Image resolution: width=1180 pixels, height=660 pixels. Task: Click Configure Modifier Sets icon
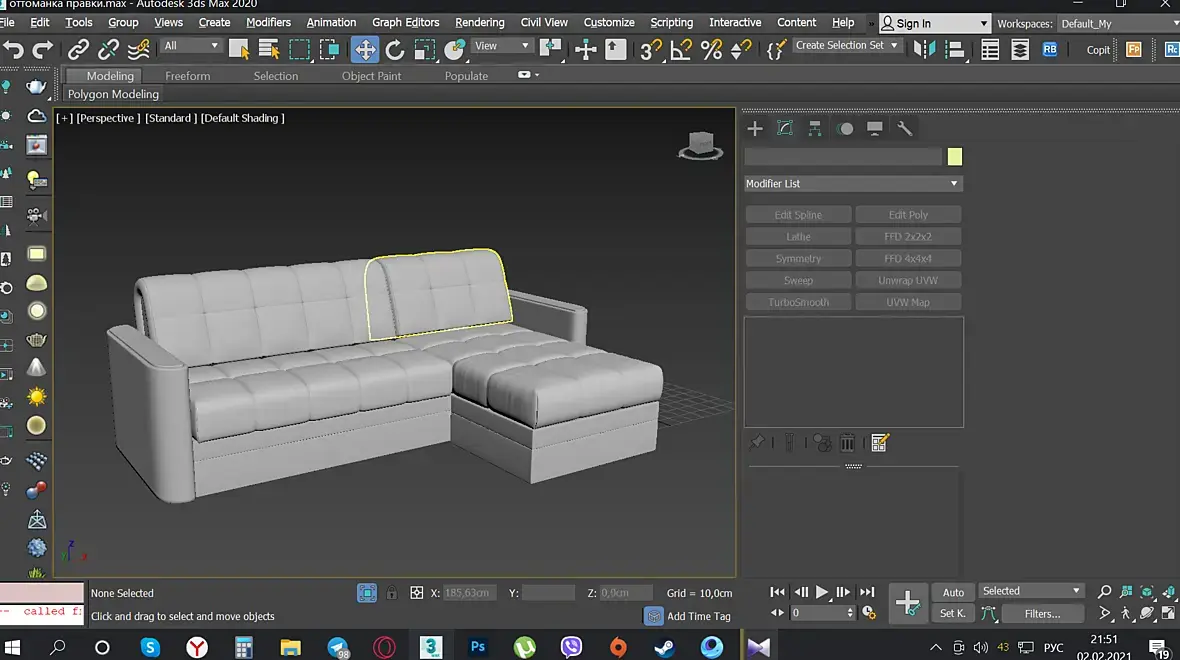point(880,442)
